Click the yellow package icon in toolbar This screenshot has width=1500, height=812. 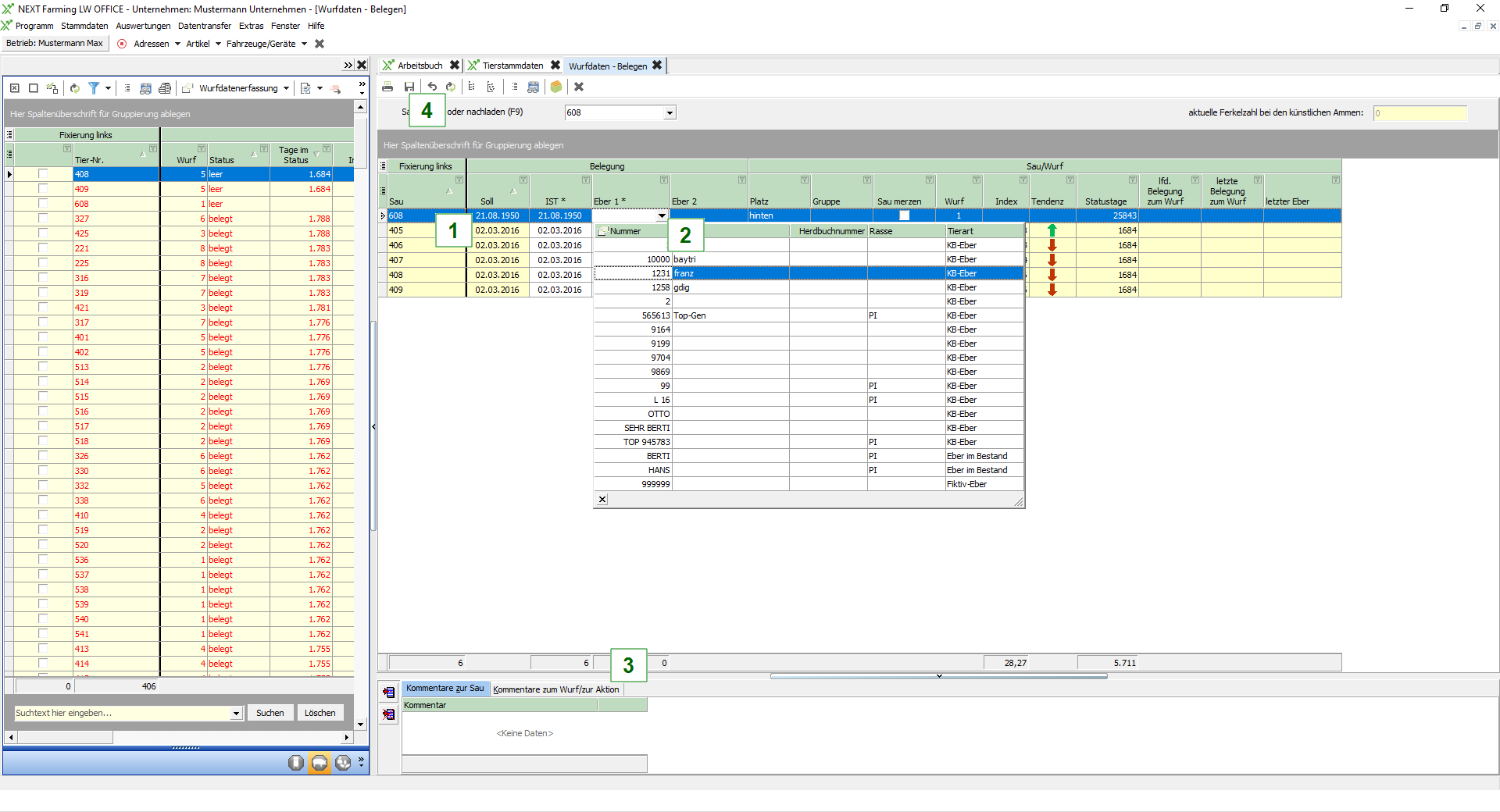tap(555, 87)
